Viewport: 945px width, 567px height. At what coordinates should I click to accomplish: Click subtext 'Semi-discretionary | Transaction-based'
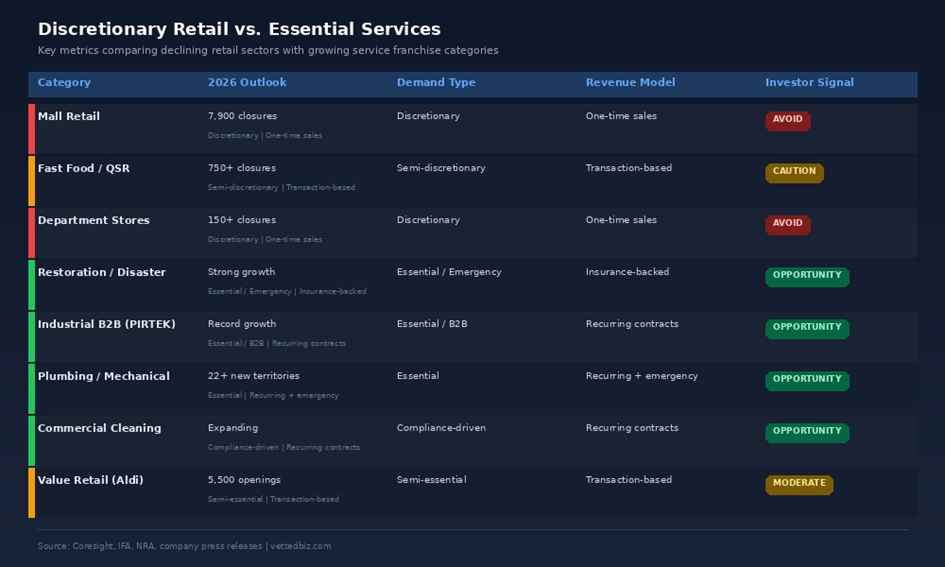click(281, 187)
